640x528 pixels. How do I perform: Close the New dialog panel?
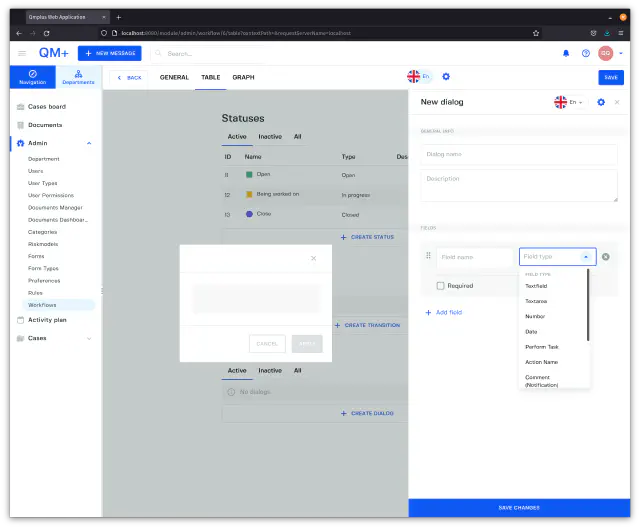617,102
